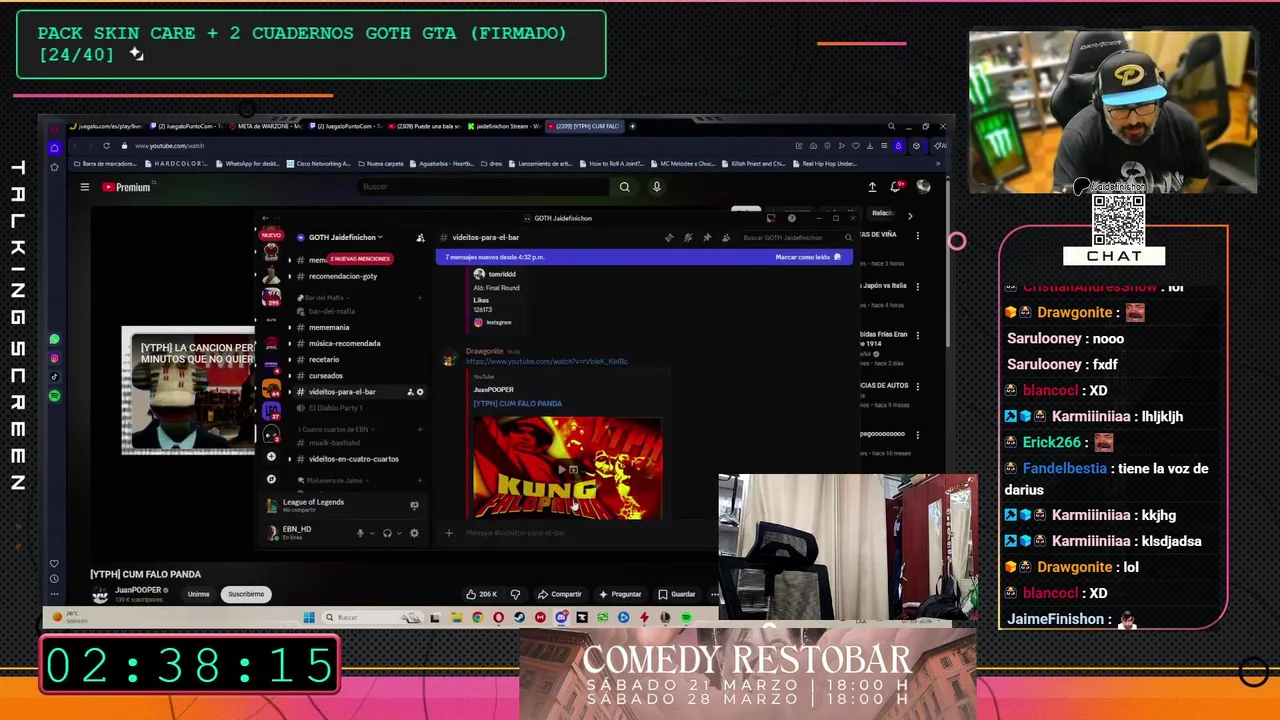Reload the page with the browser refresh icon
This screenshot has height=720, width=1280.
(x=106, y=146)
